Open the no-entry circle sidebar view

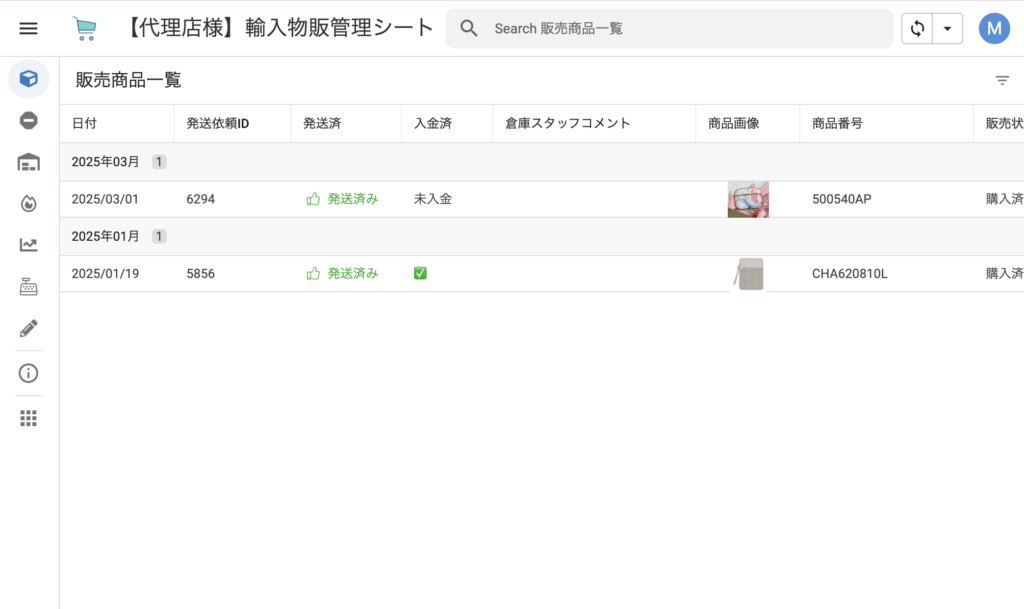tap(28, 120)
